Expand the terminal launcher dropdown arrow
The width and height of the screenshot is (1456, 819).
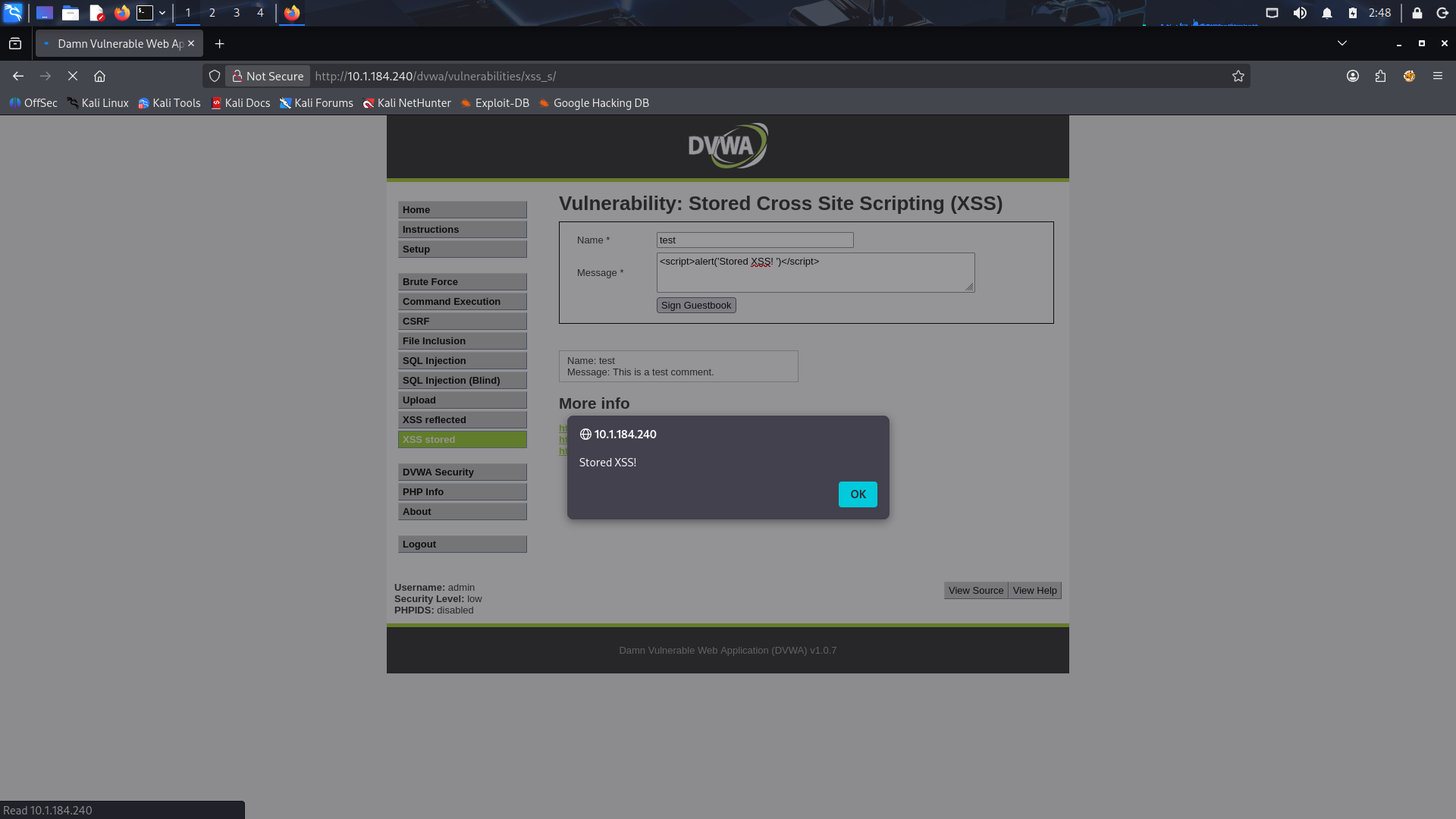pyautogui.click(x=162, y=13)
